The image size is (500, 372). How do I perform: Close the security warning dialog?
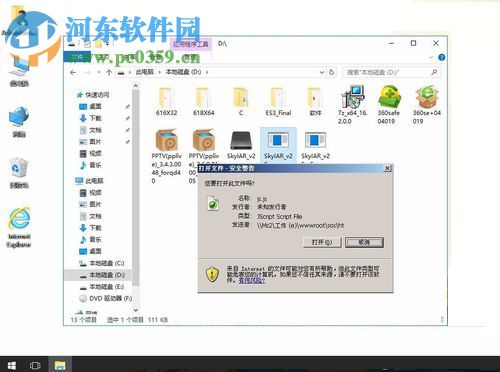[x=387, y=168]
